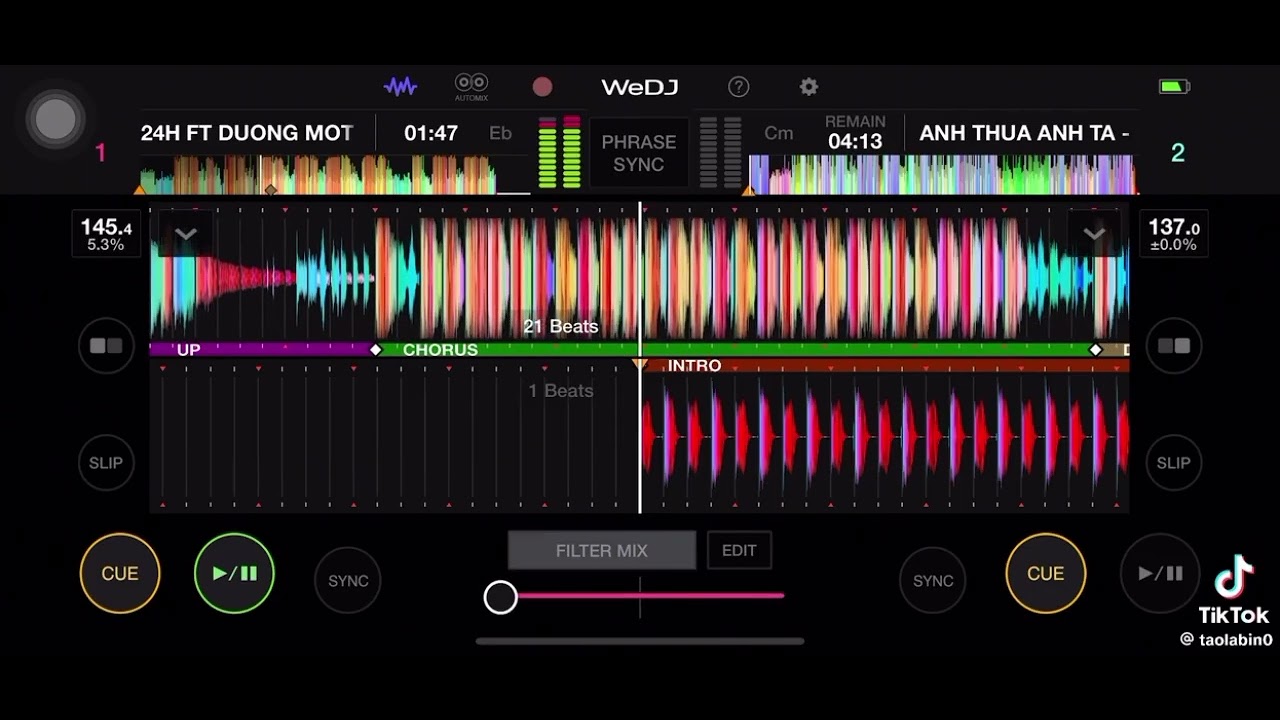This screenshot has width=1280, height=720.
Task: Tap deck 1 elapsed time 01:47
Action: (x=431, y=133)
